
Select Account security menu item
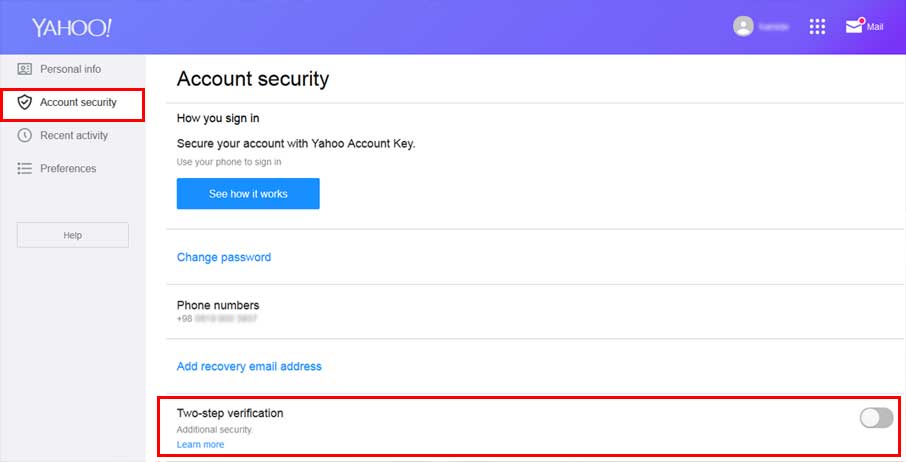[72, 105]
